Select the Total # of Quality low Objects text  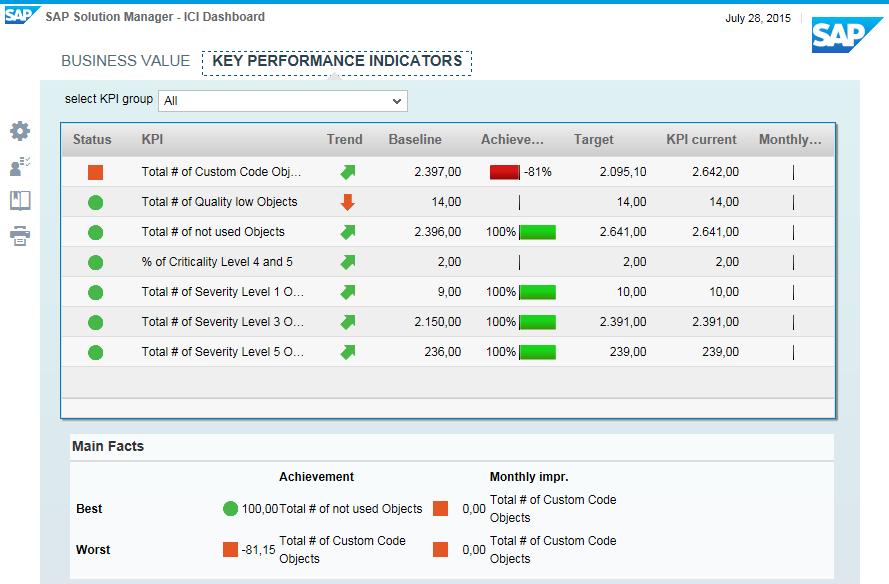click(x=219, y=202)
